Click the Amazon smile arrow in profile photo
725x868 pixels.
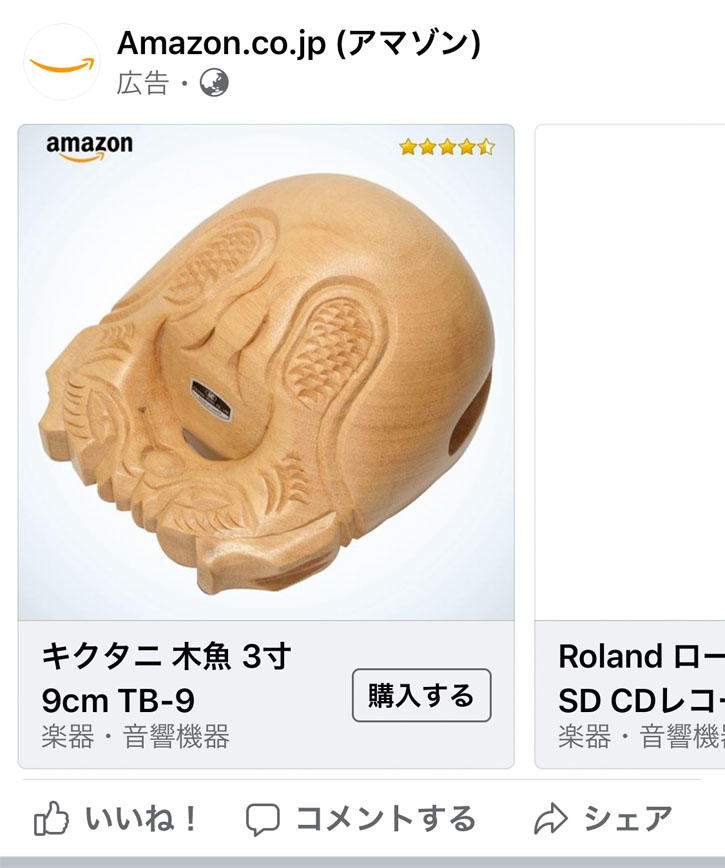(x=58, y=67)
